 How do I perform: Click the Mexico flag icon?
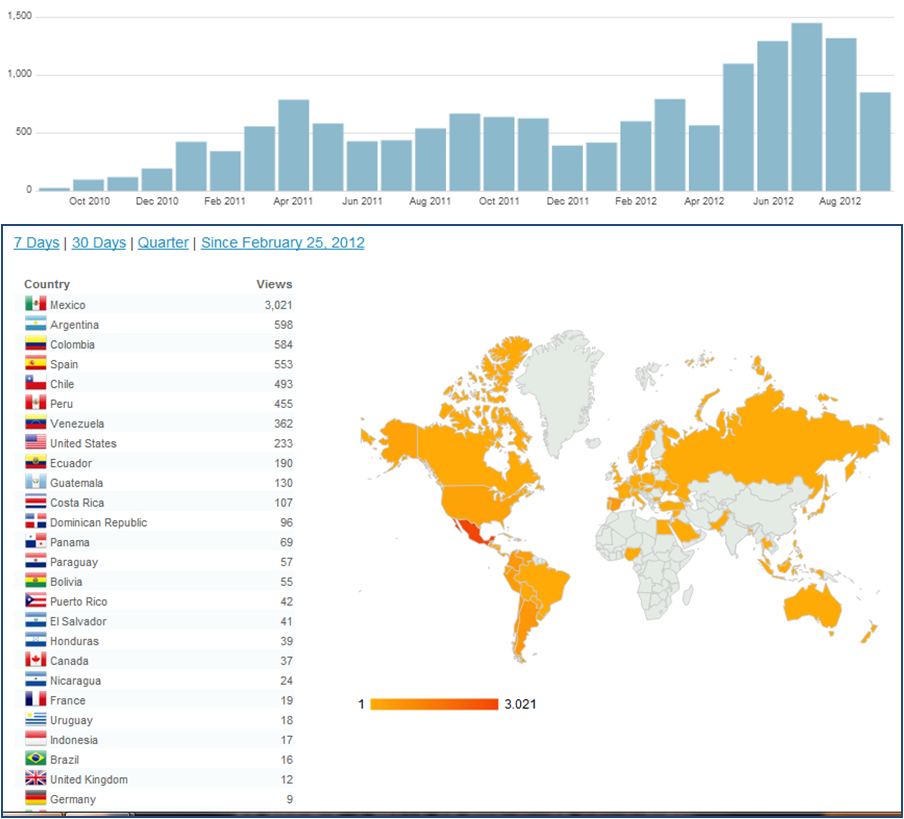tap(35, 304)
